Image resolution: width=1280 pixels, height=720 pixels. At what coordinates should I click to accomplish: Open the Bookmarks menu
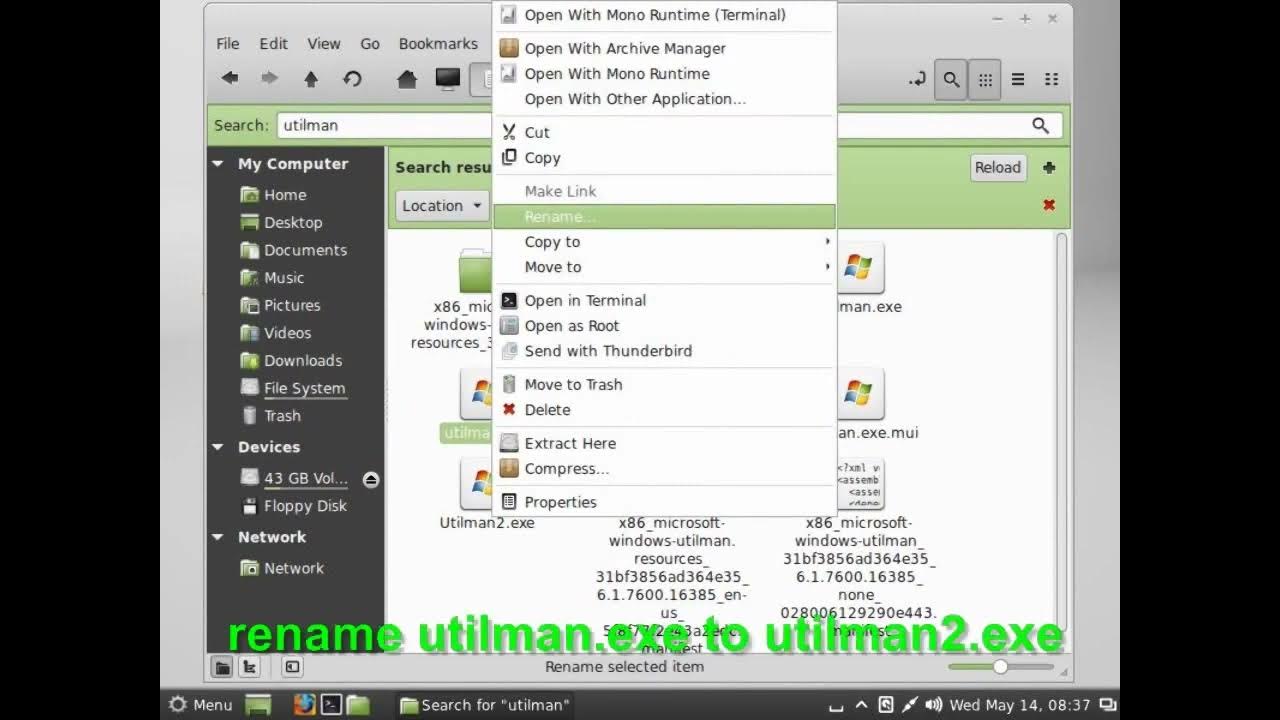[x=438, y=44]
